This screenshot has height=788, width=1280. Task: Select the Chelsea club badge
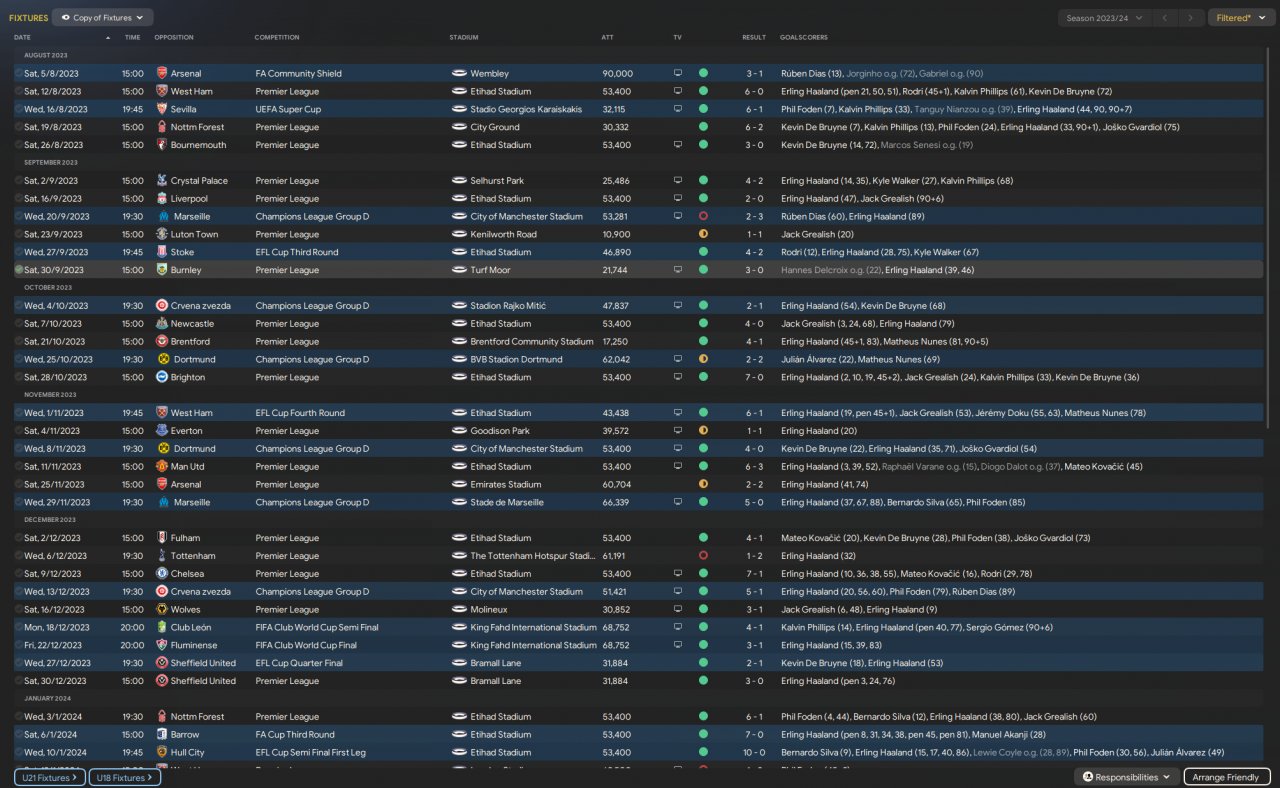[x=163, y=574]
